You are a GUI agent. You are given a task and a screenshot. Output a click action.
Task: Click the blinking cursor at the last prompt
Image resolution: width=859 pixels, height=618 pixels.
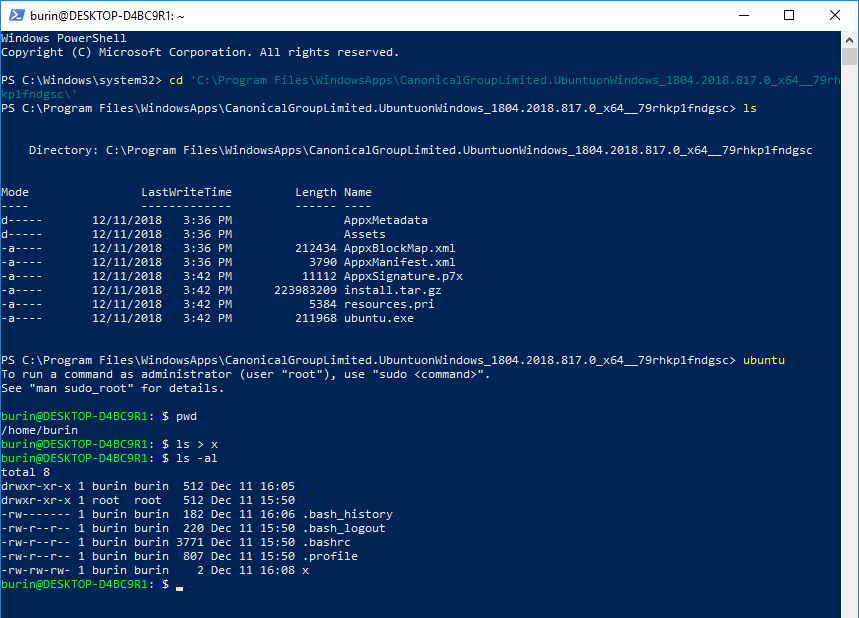pyautogui.click(x=179, y=586)
